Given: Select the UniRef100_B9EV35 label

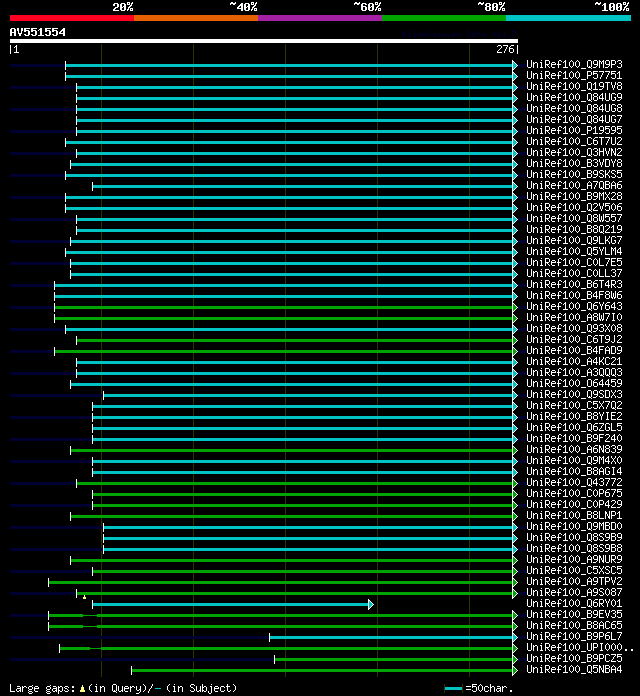Looking at the screenshot, I should click(x=574, y=615).
